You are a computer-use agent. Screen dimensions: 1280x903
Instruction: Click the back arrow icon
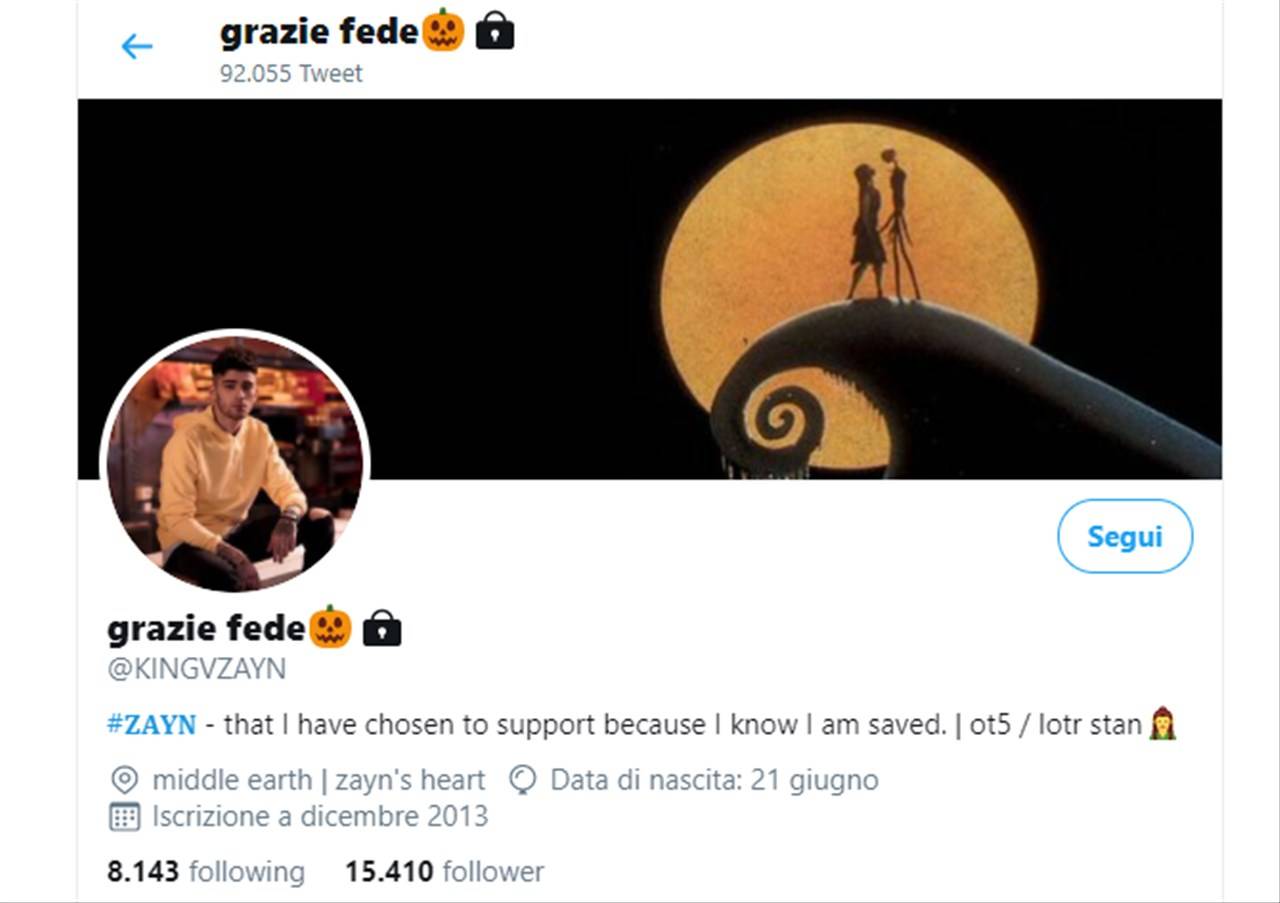click(136, 46)
